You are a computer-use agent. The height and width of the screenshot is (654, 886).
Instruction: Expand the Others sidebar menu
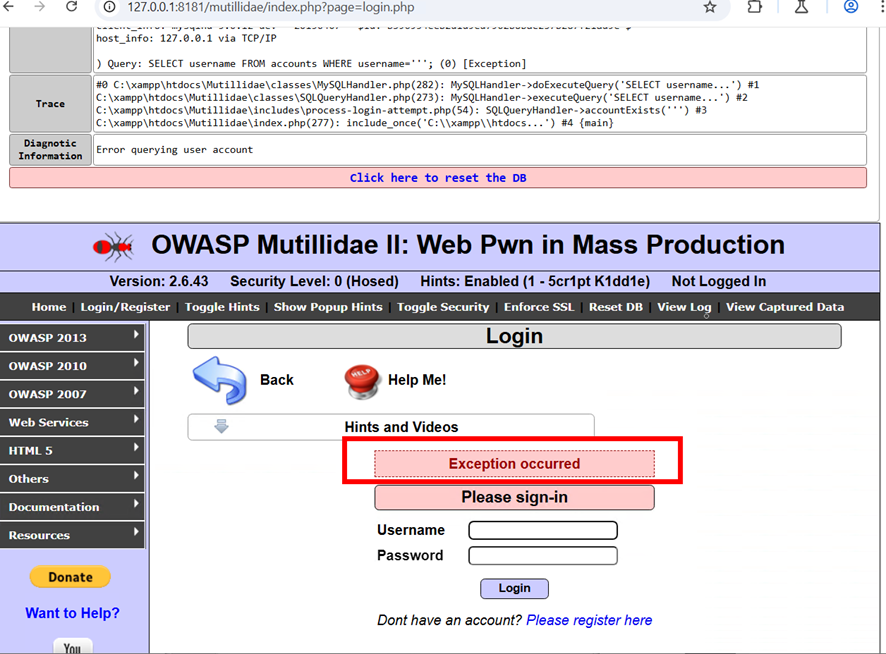click(x=72, y=479)
